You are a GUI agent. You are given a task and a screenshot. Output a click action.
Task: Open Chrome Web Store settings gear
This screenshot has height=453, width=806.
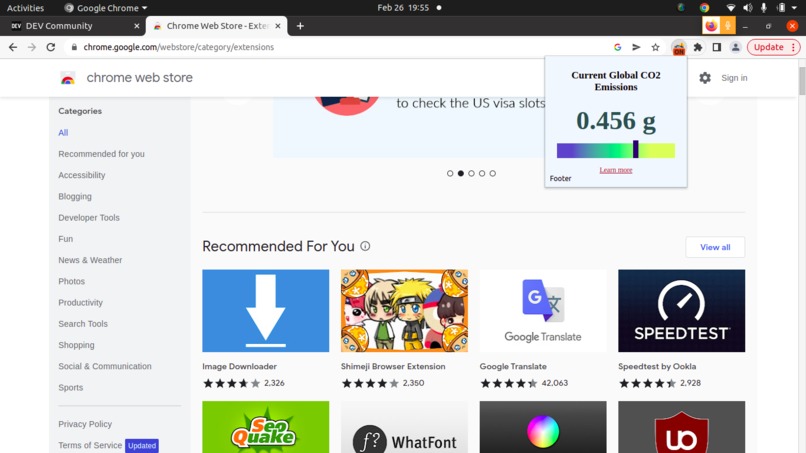705,78
